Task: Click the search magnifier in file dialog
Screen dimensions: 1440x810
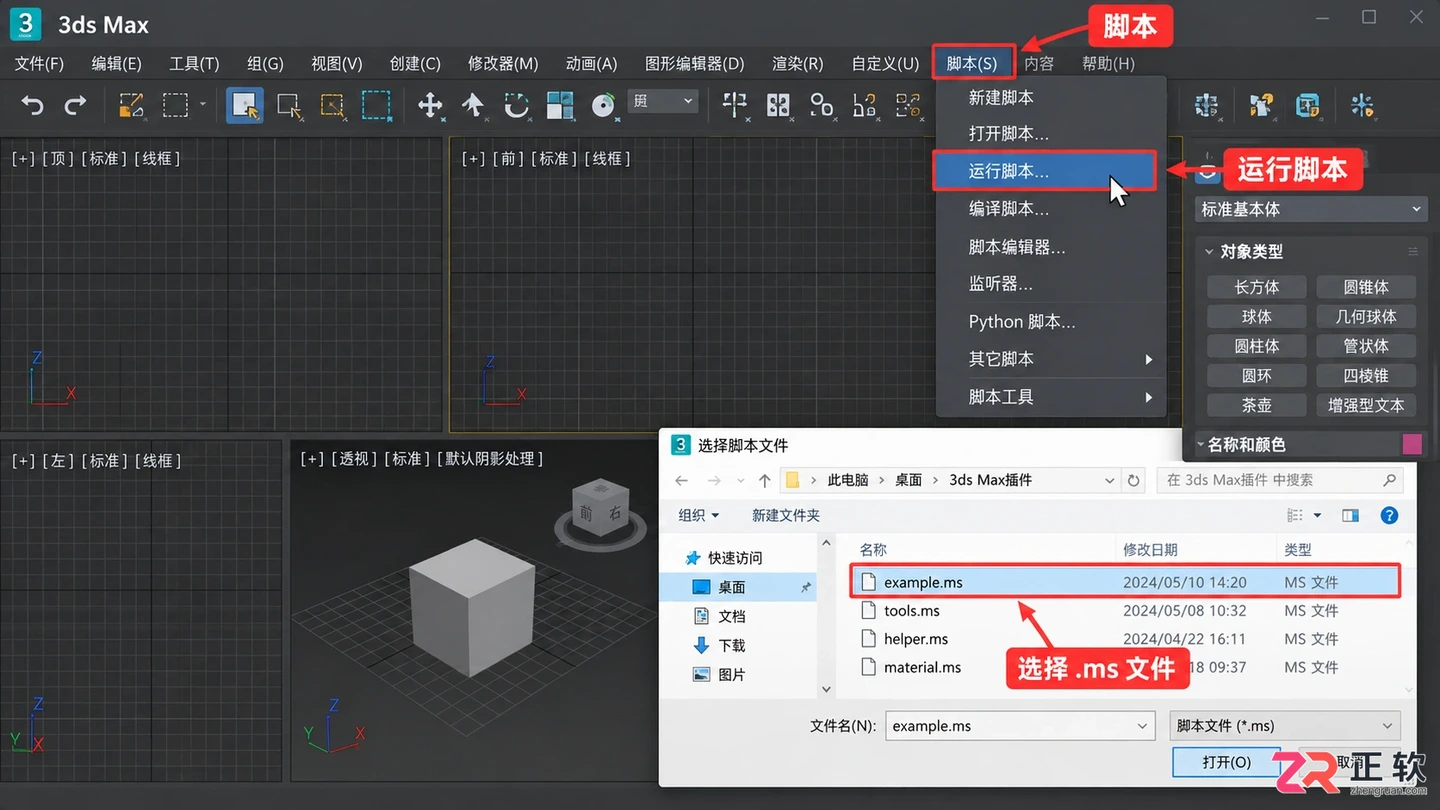Action: pos(1389,480)
